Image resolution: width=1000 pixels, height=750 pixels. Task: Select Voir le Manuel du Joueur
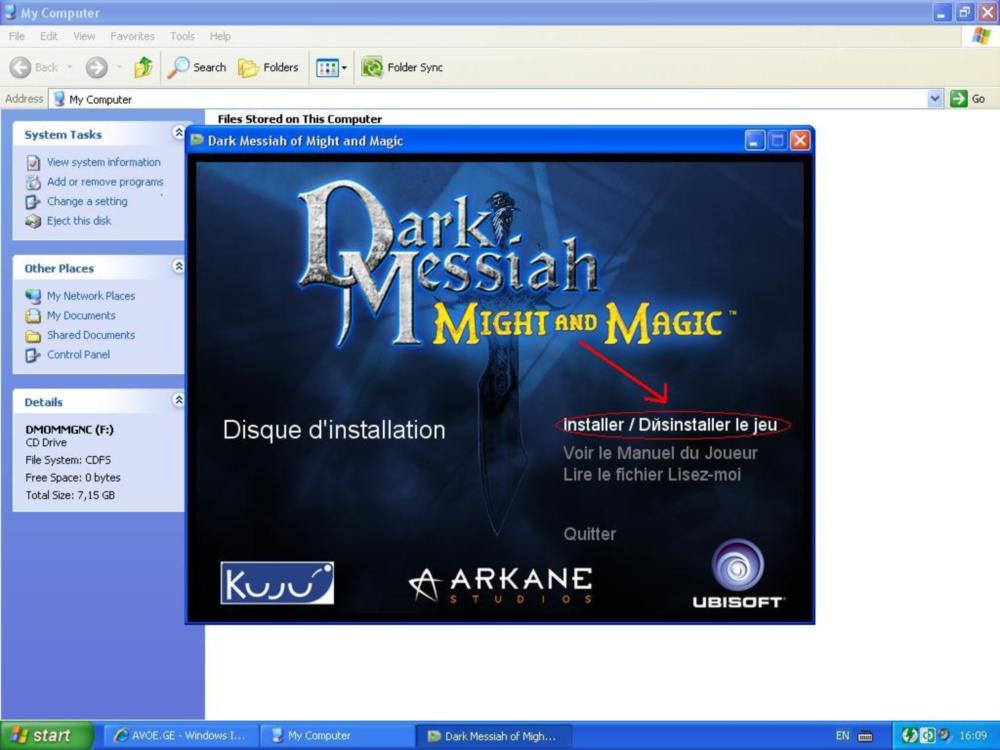pyautogui.click(x=660, y=453)
